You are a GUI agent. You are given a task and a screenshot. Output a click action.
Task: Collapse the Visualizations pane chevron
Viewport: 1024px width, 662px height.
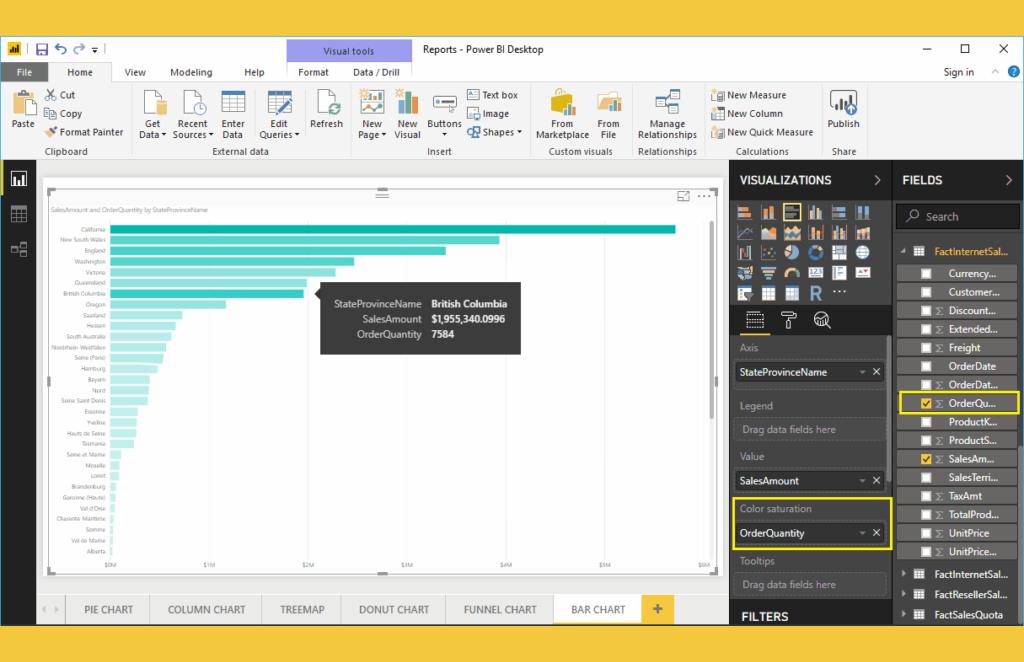click(877, 180)
